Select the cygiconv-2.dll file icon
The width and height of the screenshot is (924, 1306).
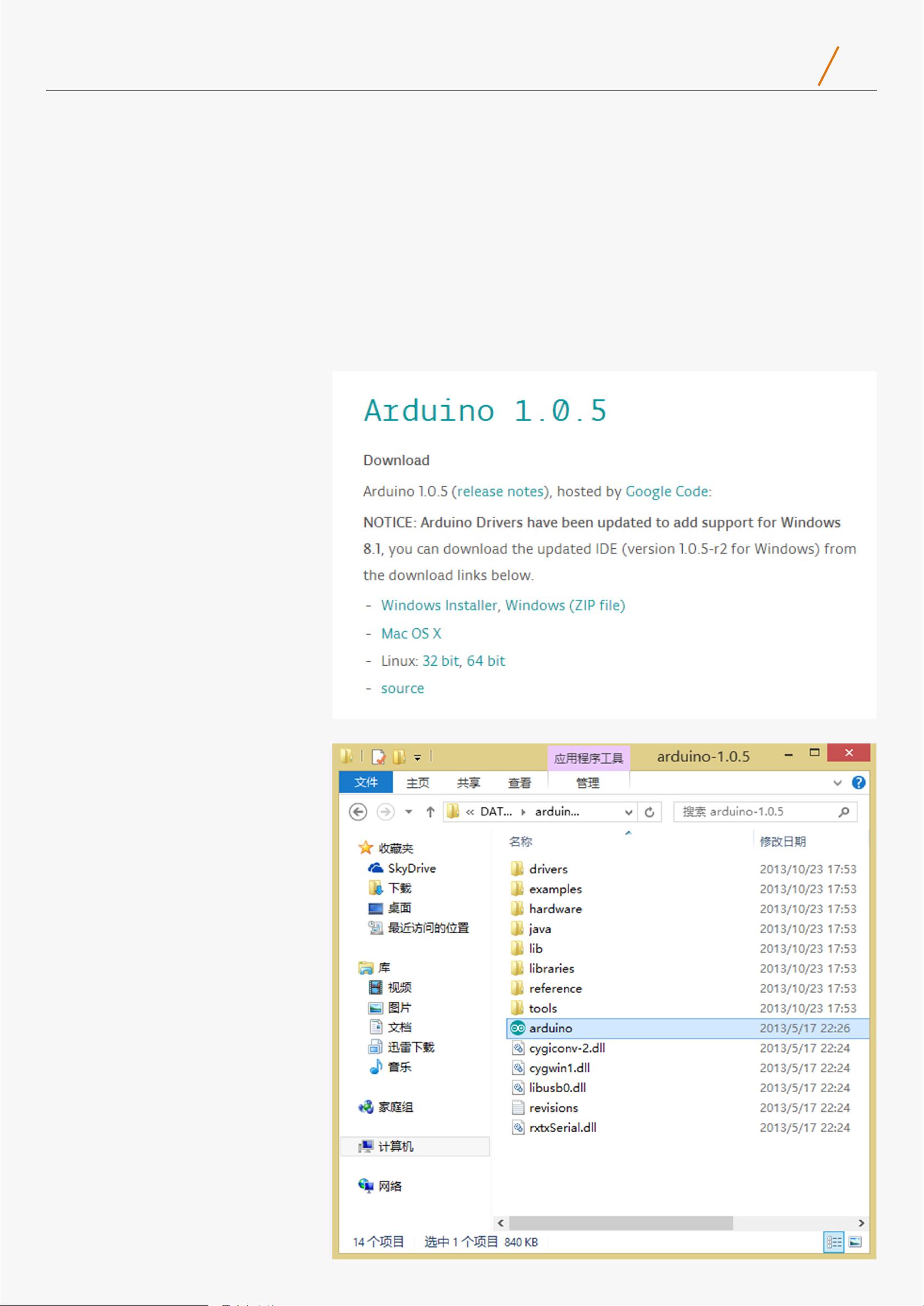[517, 1048]
